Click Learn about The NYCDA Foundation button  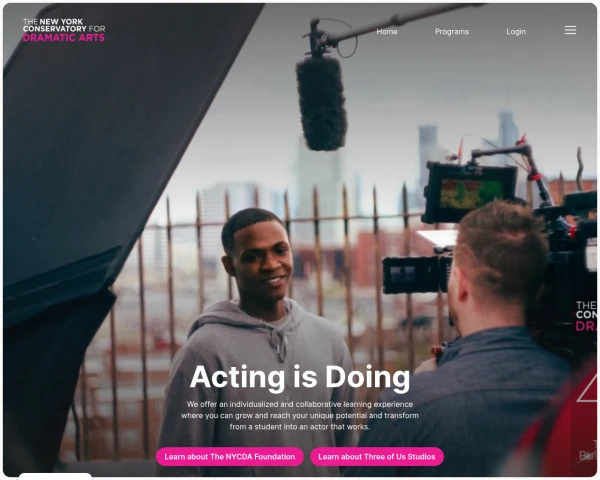pyautogui.click(x=230, y=457)
